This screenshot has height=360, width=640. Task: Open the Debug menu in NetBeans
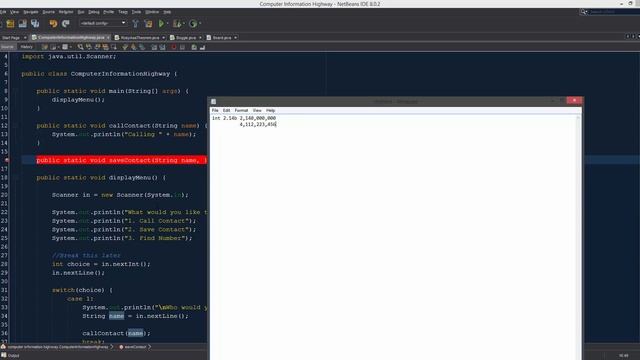tap(93, 12)
